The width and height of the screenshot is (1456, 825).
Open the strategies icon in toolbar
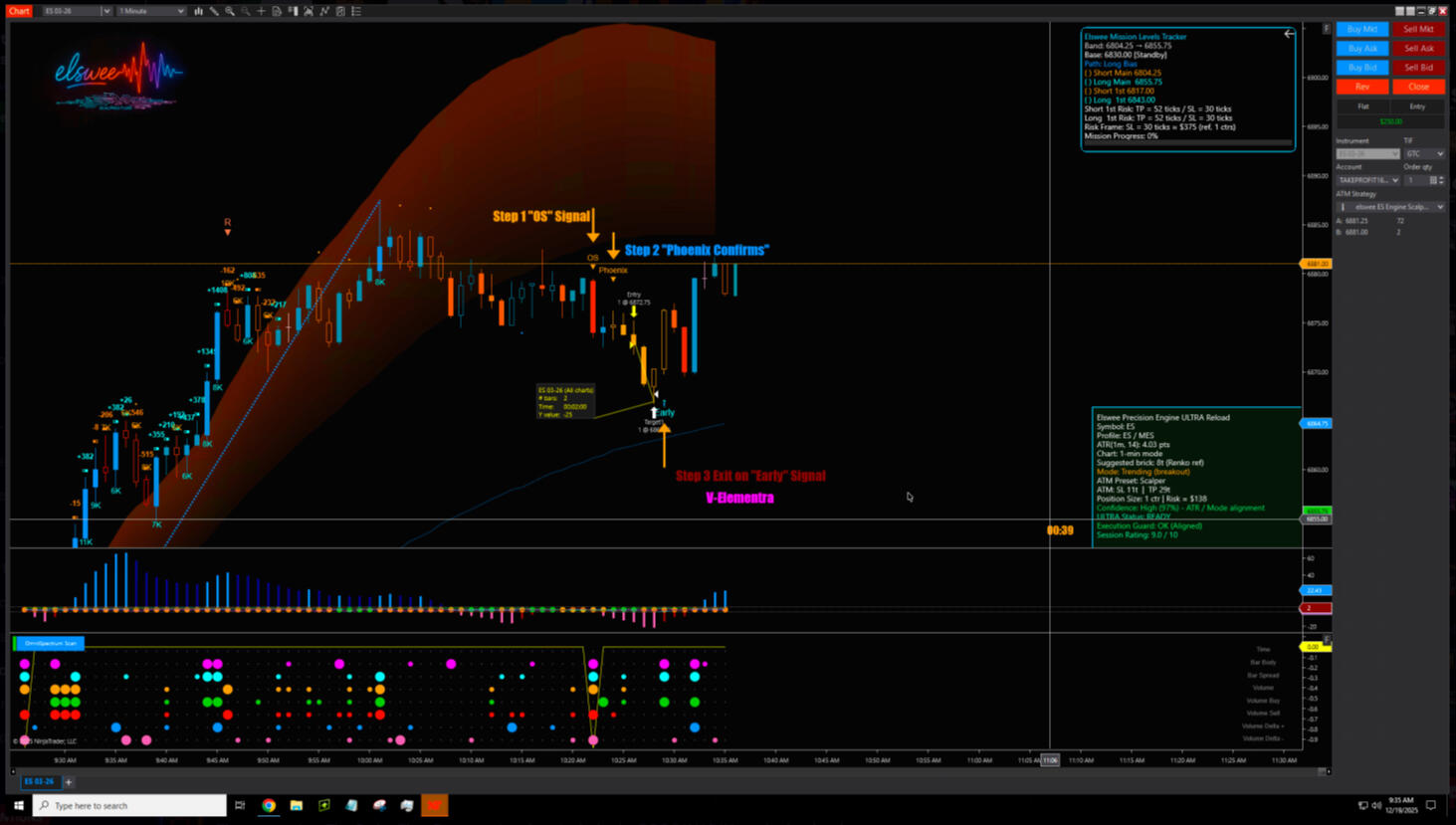[324, 11]
